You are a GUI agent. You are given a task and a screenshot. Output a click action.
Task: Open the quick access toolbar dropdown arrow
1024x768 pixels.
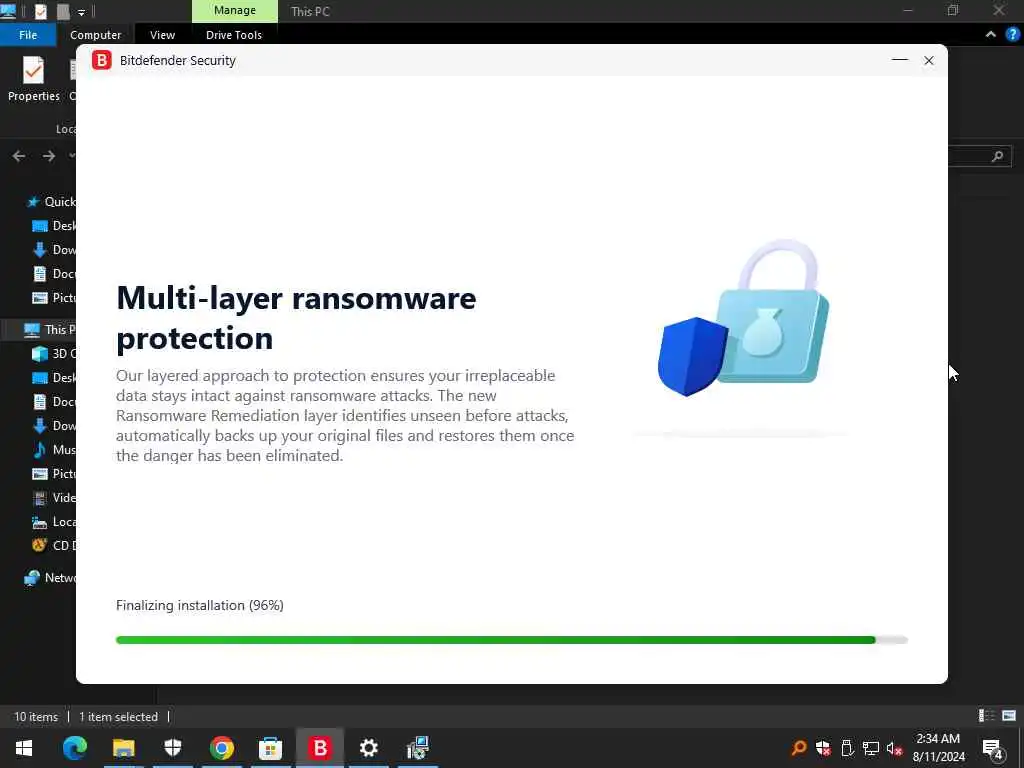click(81, 12)
